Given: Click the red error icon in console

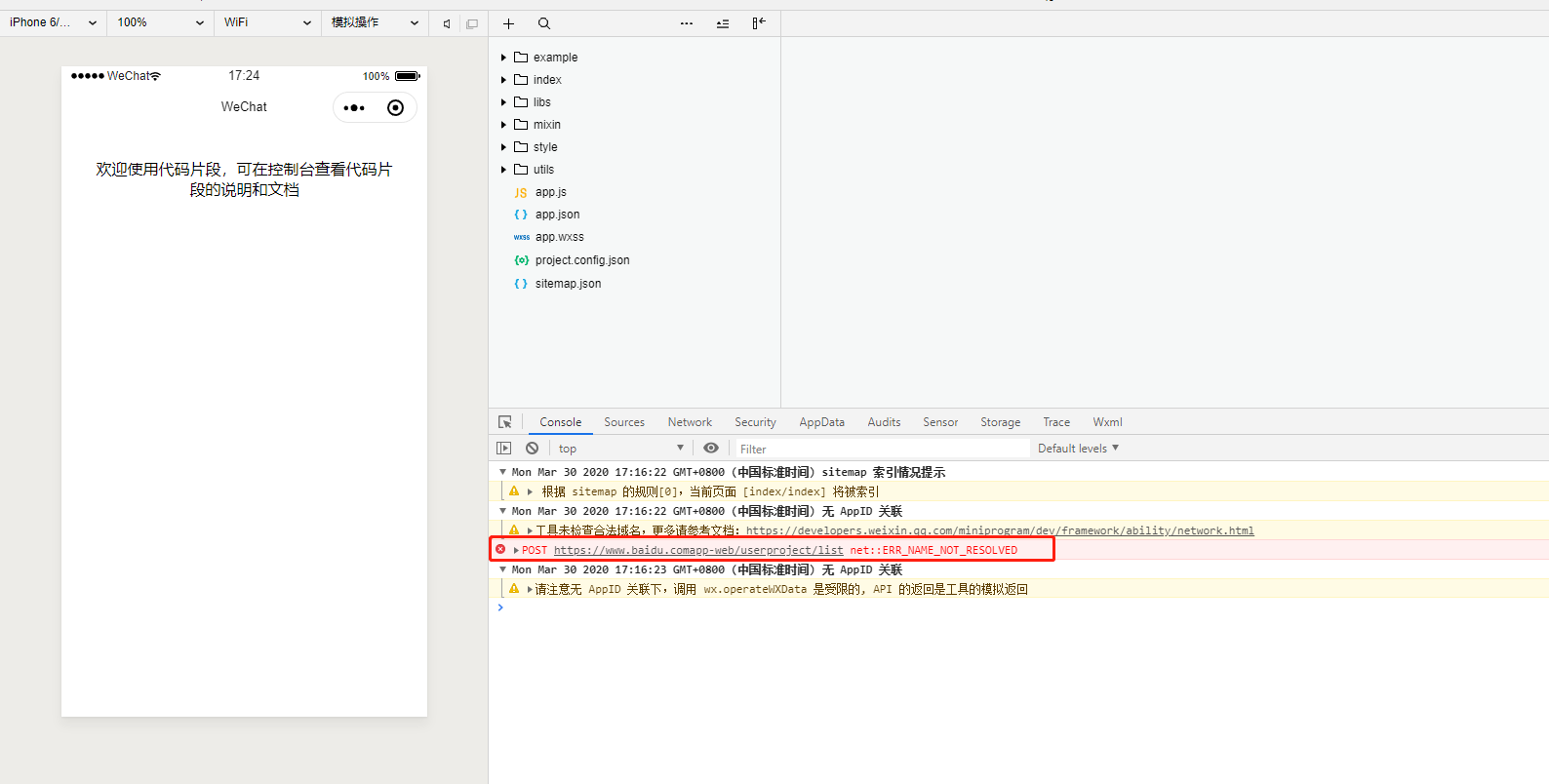Looking at the screenshot, I should point(500,549).
